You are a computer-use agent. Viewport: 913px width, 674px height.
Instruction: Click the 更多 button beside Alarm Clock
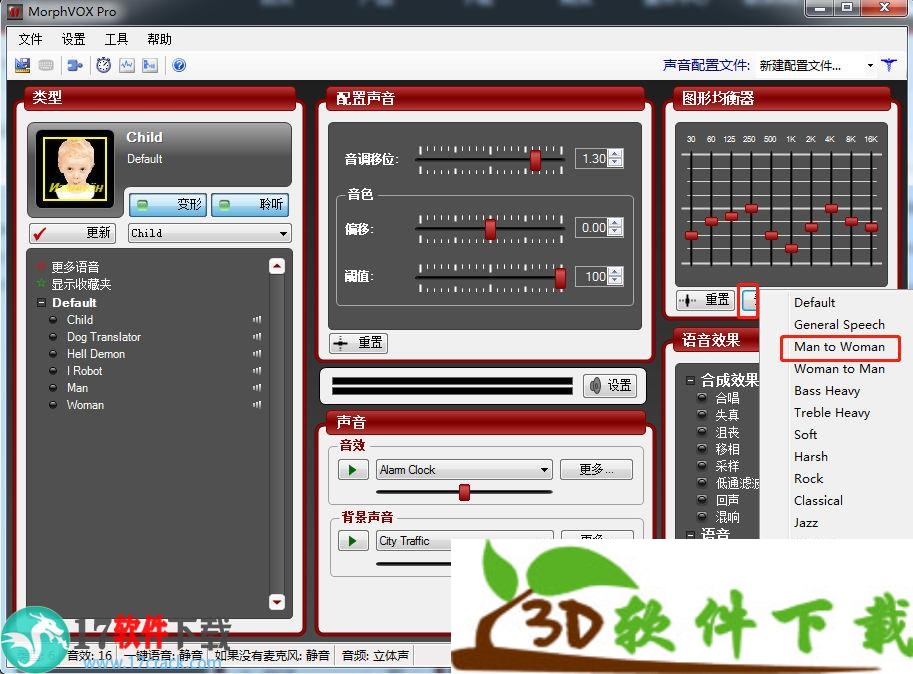596,469
